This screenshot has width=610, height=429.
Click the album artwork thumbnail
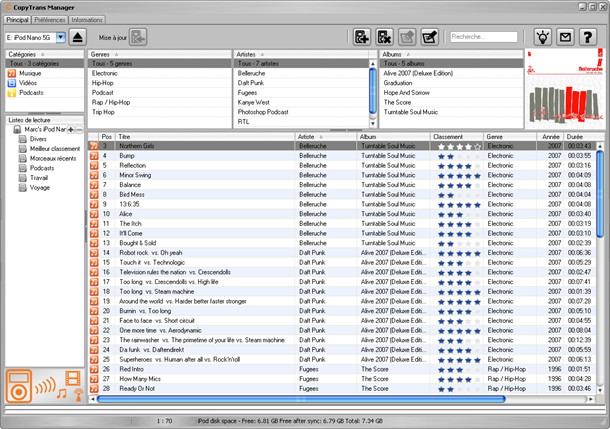pos(565,89)
